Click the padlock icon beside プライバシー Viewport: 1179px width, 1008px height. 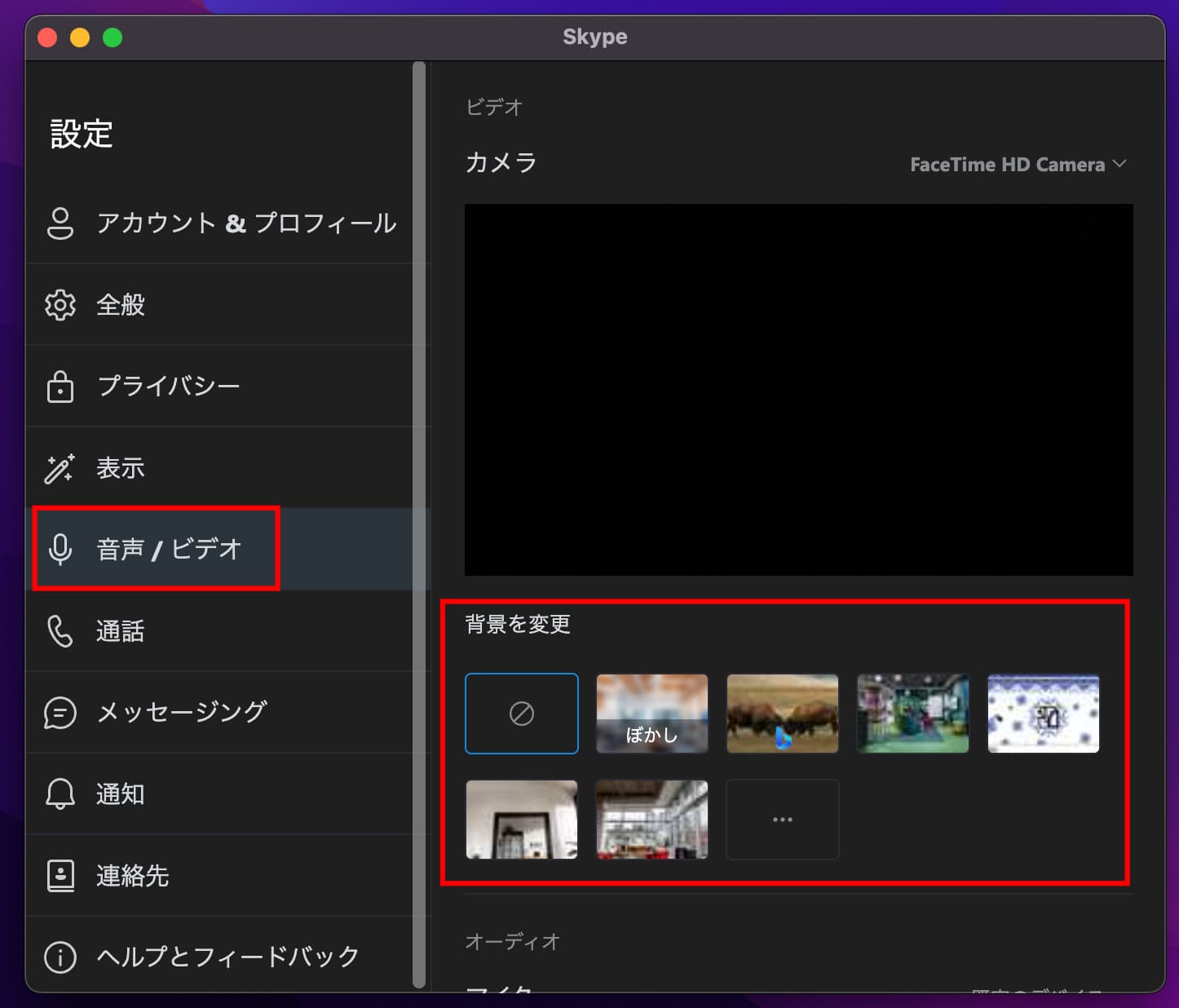60,387
